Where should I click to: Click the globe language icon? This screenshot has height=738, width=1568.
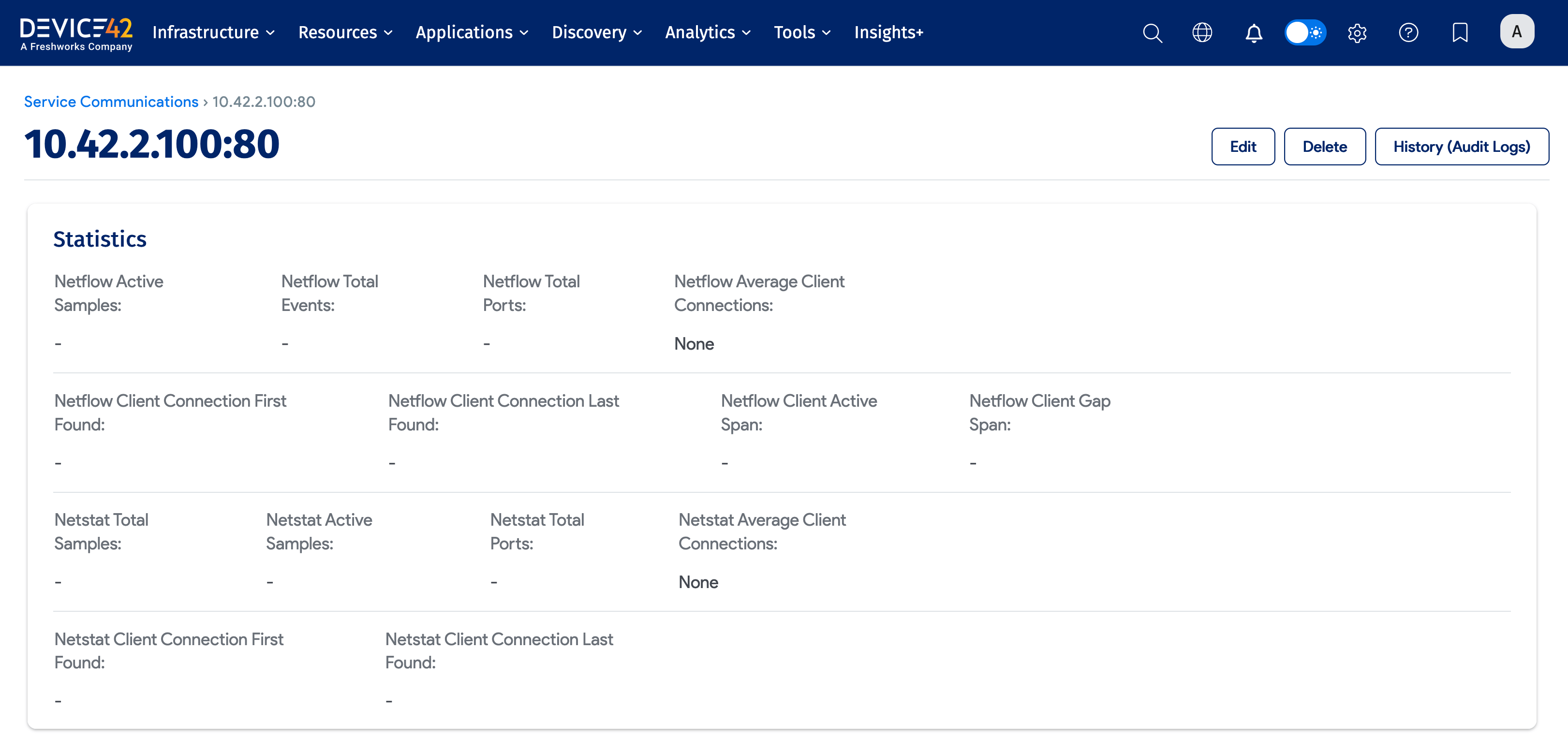(x=1201, y=32)
